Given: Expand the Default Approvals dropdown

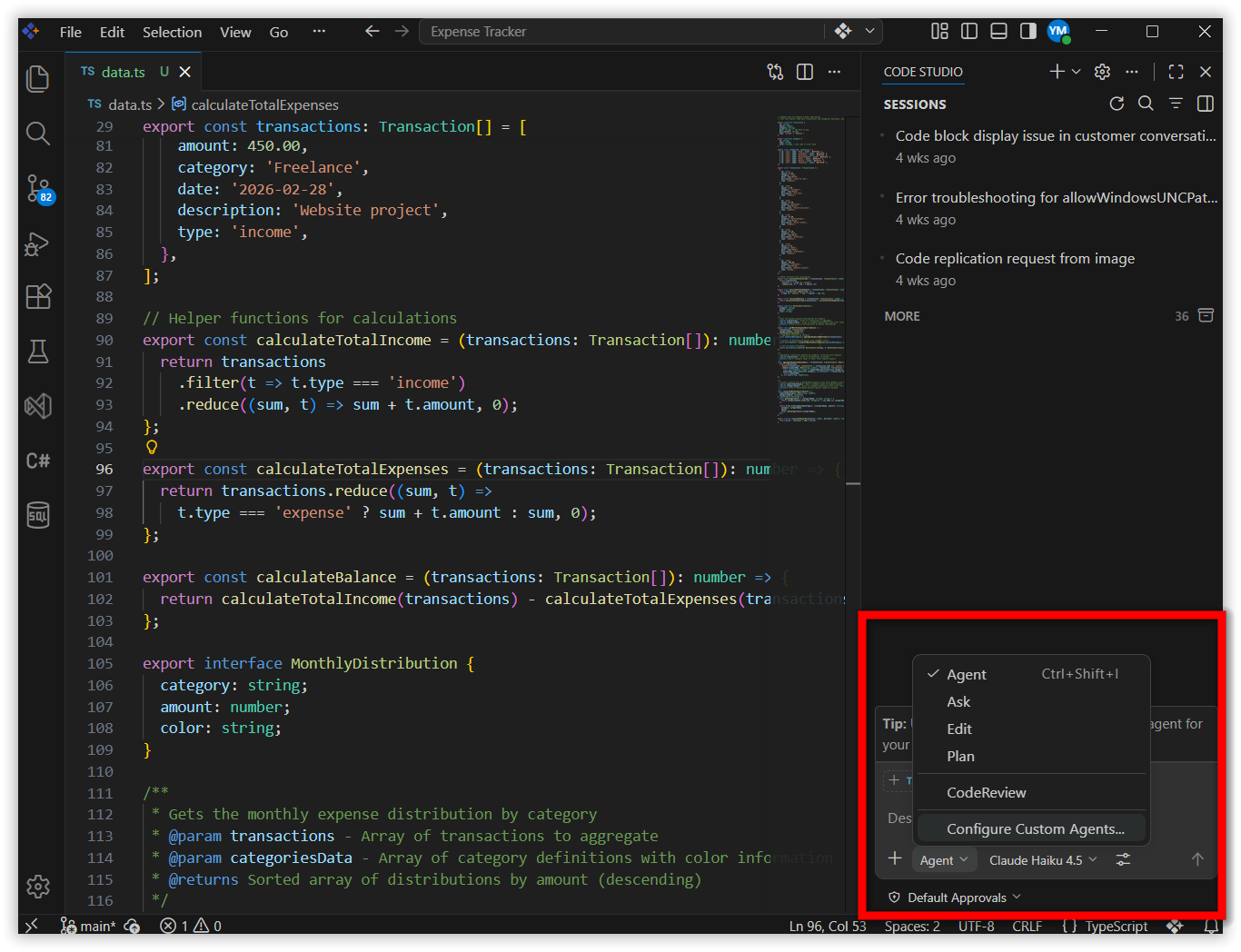Looking at the screenshot, I should 955,897.
